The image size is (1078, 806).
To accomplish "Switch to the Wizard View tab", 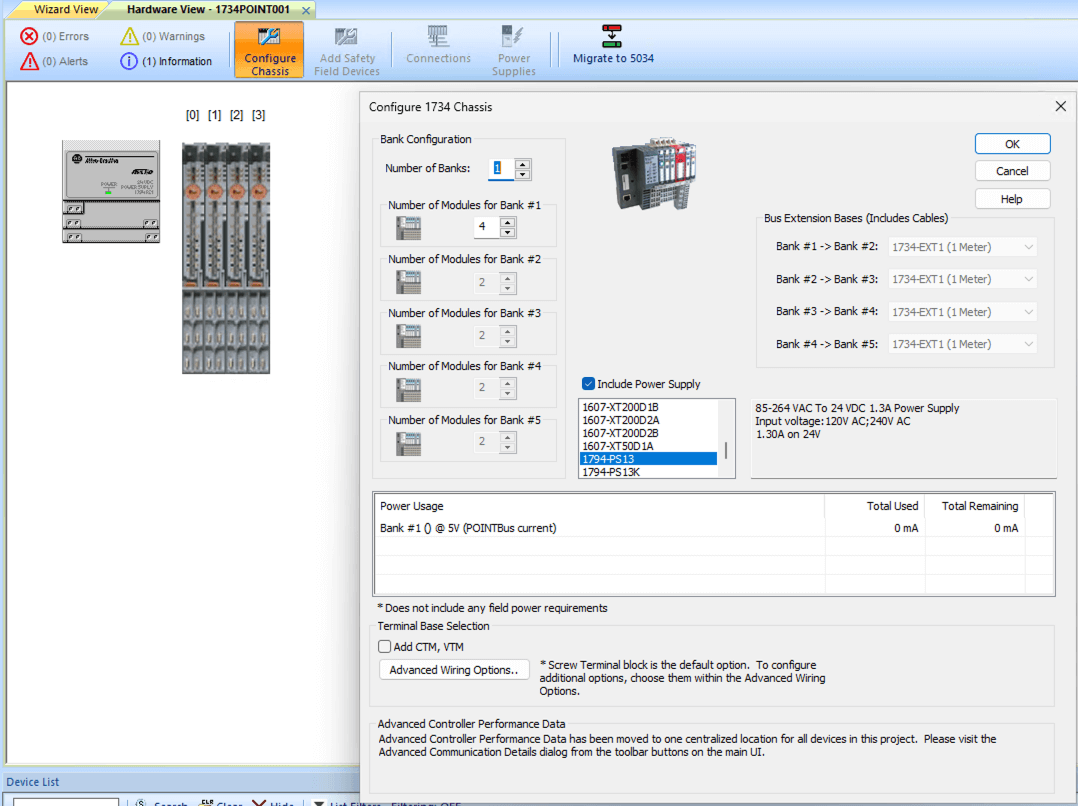I will click(x=60, y=9).
